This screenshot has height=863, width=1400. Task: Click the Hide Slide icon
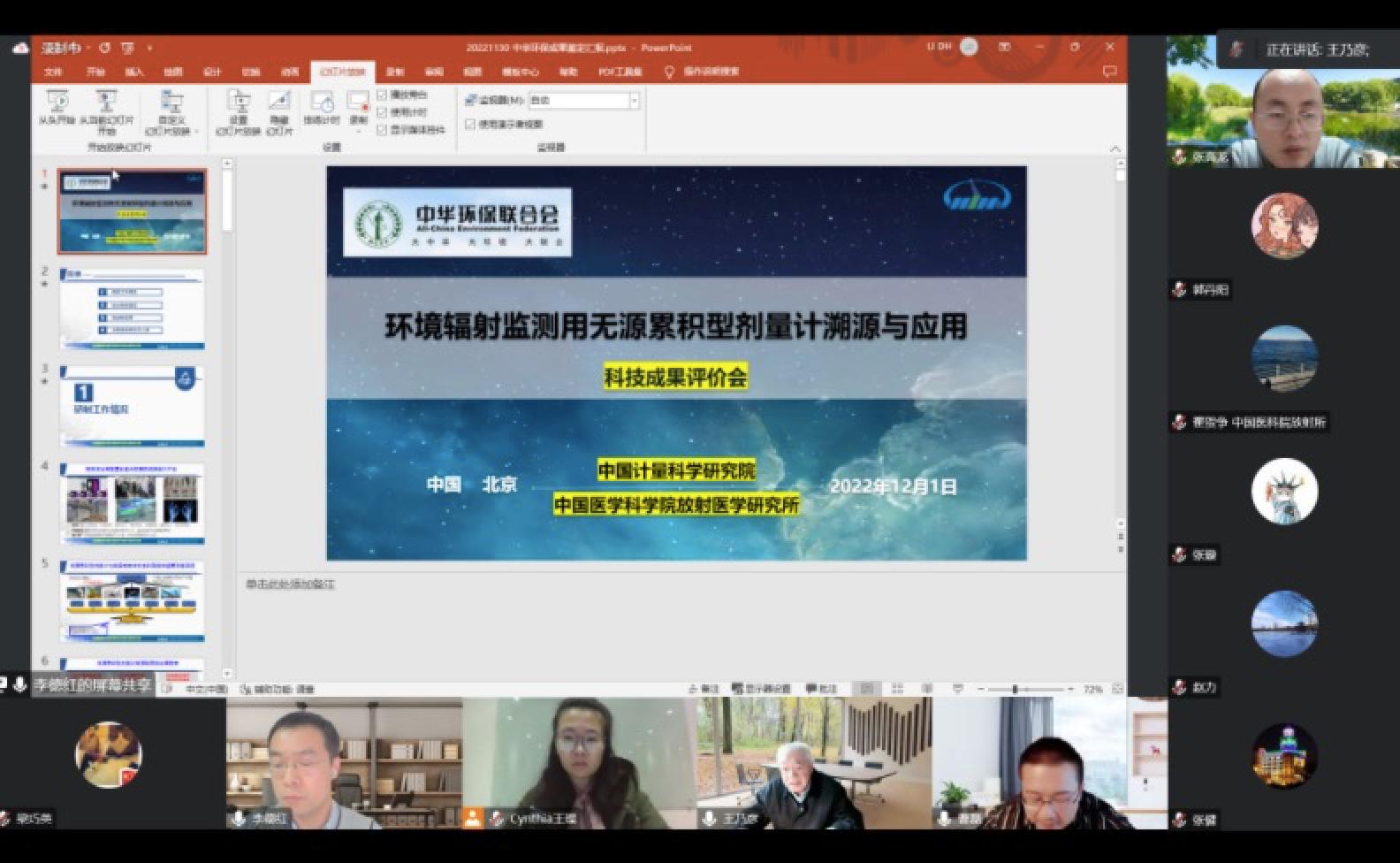279,107
